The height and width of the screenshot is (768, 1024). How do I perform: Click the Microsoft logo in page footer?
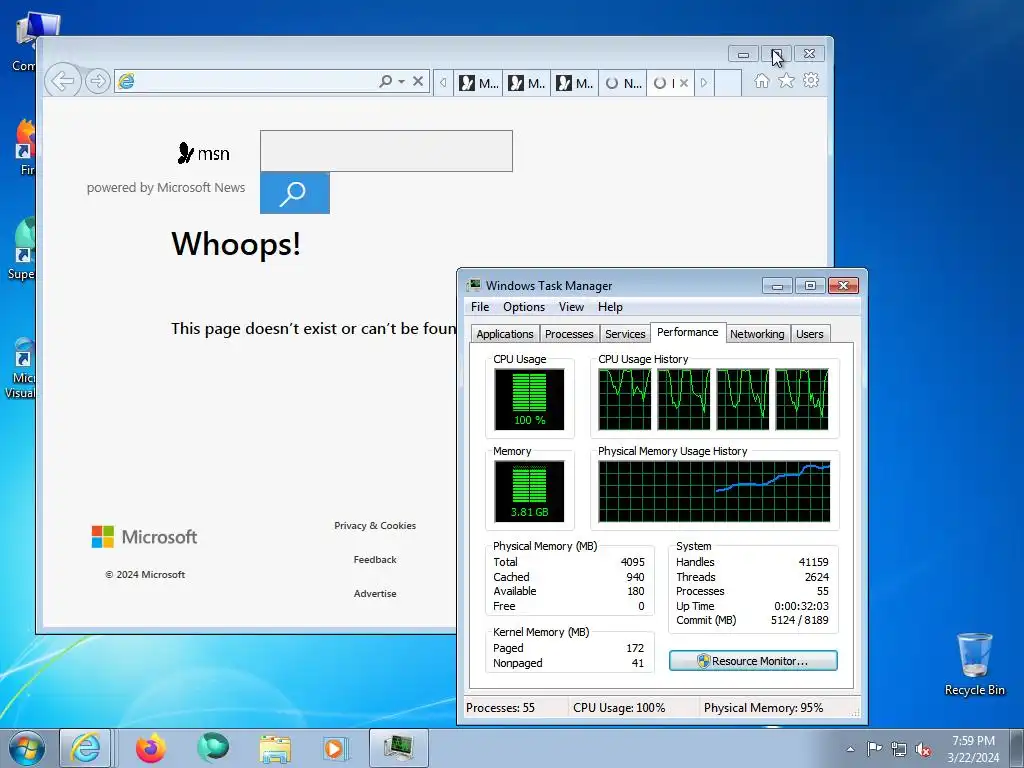click(x=144, y=537)
